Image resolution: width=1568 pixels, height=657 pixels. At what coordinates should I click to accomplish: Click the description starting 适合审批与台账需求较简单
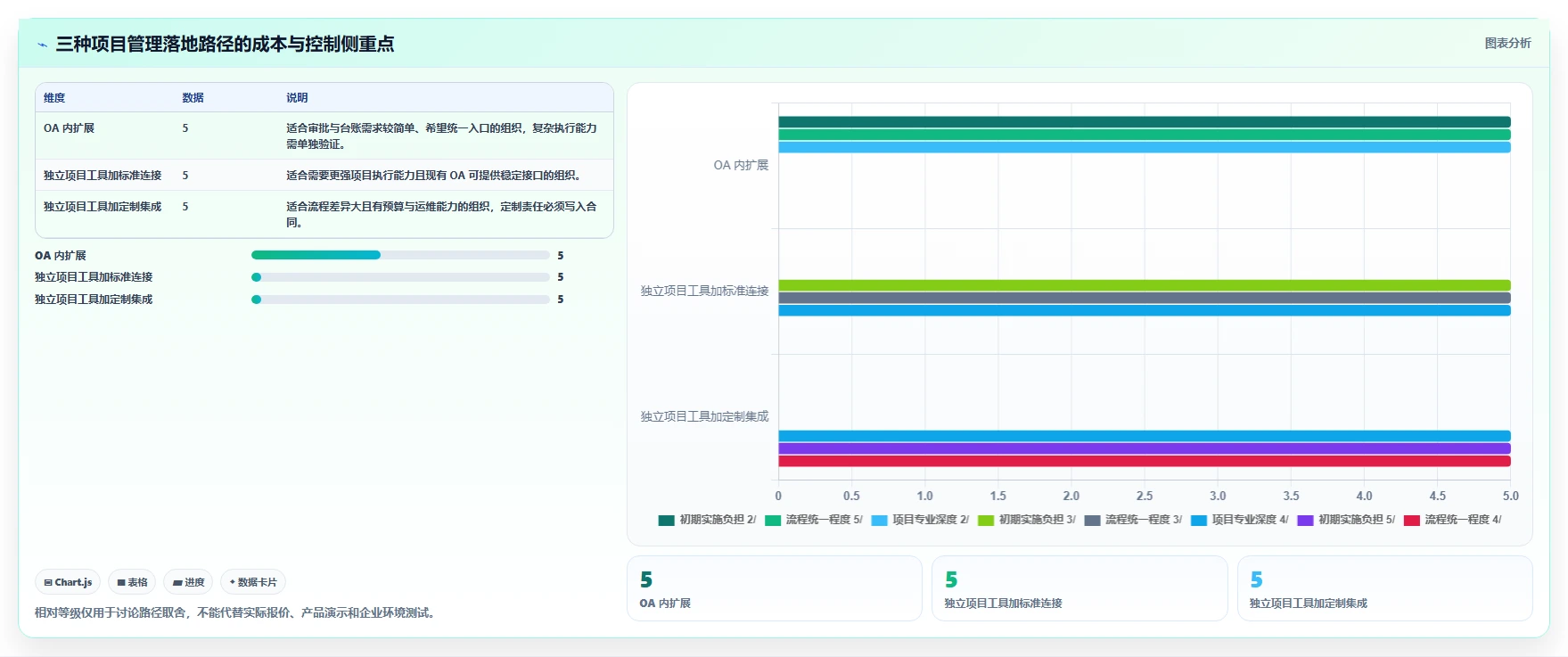point(441,136)
